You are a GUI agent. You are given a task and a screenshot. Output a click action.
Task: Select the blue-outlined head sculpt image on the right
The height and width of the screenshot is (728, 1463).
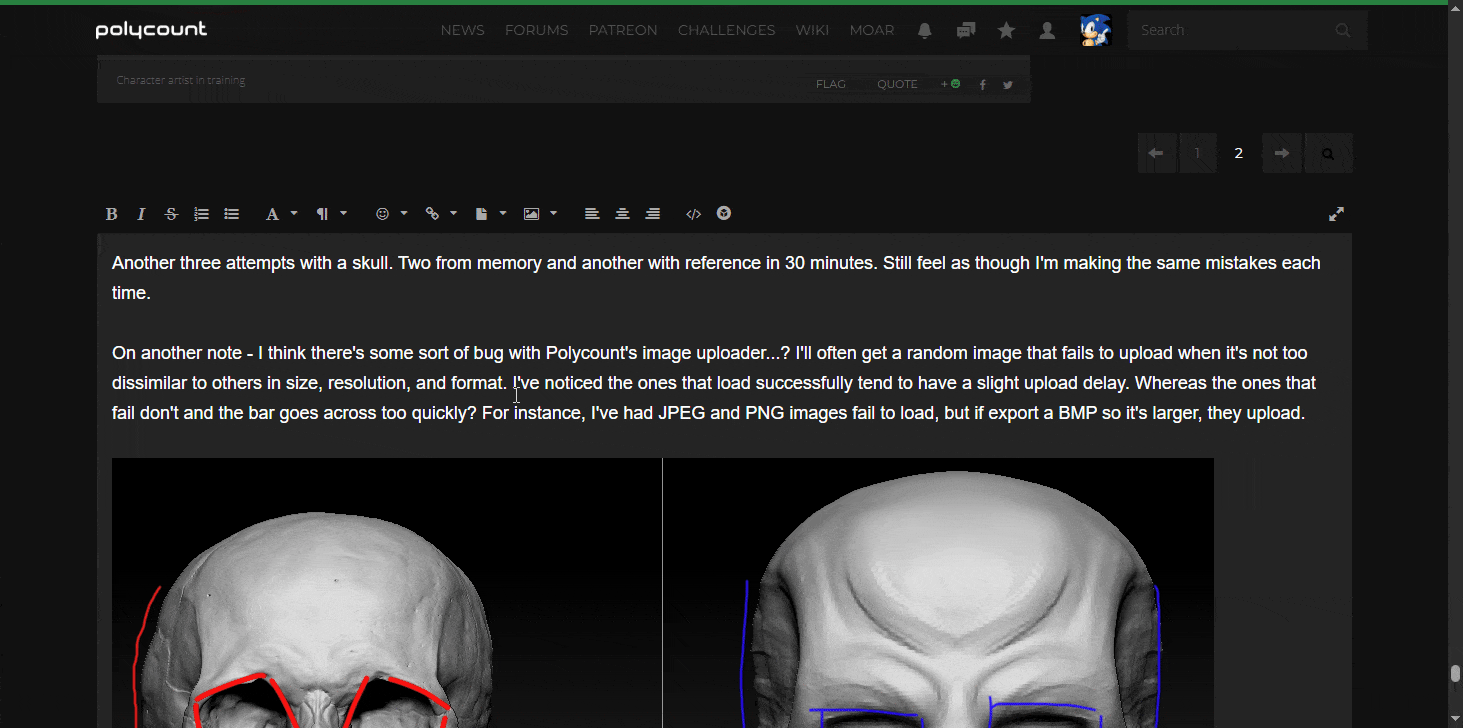pyautogui.click(x=939, y=593)
